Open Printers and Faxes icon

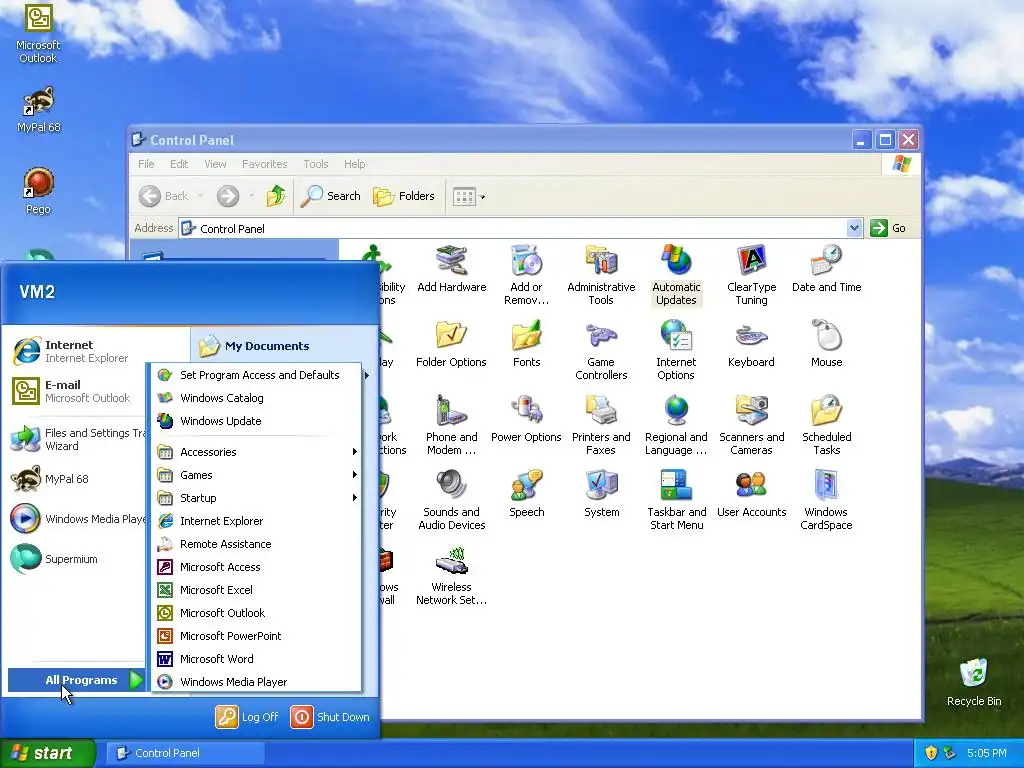point(601,426)
